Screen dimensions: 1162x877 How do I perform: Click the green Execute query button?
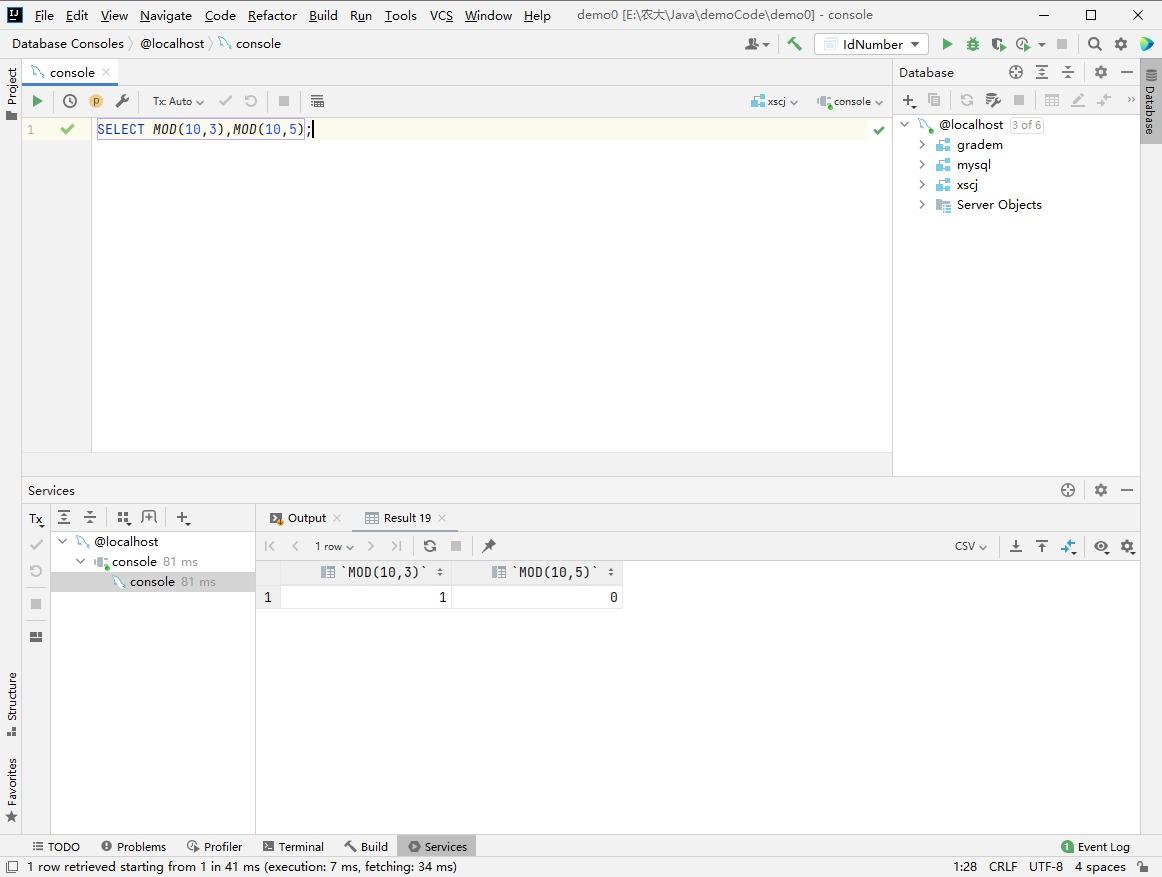37,101
